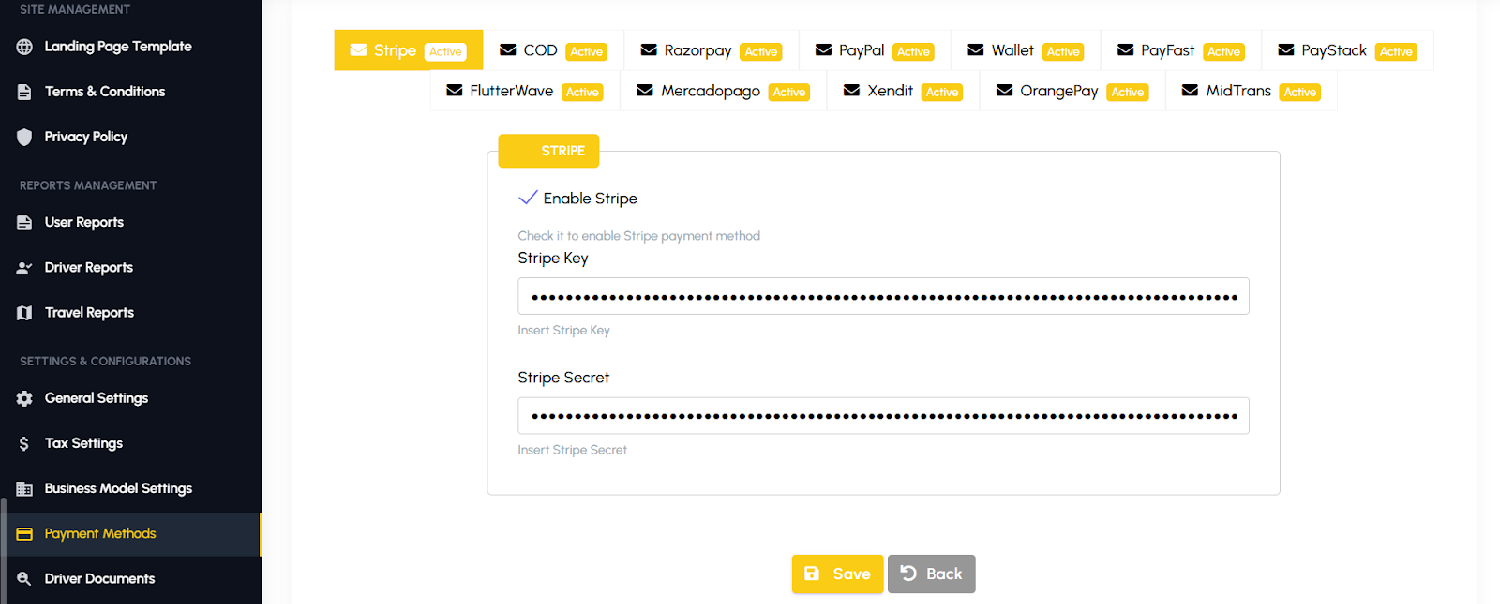Click the Driver Reports person icon
The height and width of the screenshot is (604, 1500).
click(25, 268)
